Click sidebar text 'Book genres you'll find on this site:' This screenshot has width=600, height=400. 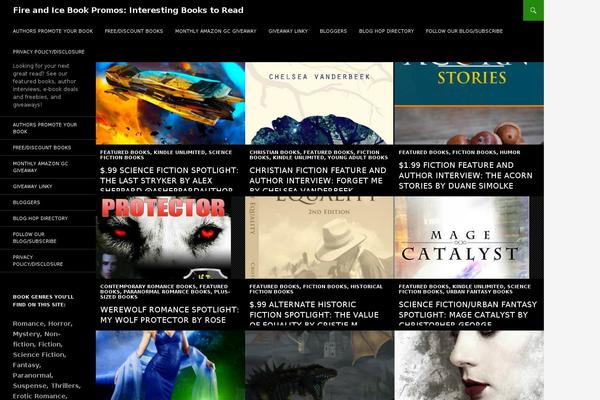click(x=43, y=301)
